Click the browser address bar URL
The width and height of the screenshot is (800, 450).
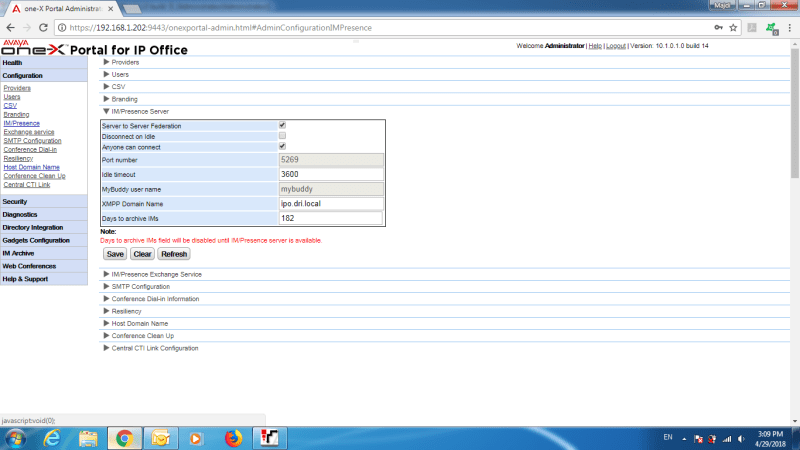coord(221,28)
